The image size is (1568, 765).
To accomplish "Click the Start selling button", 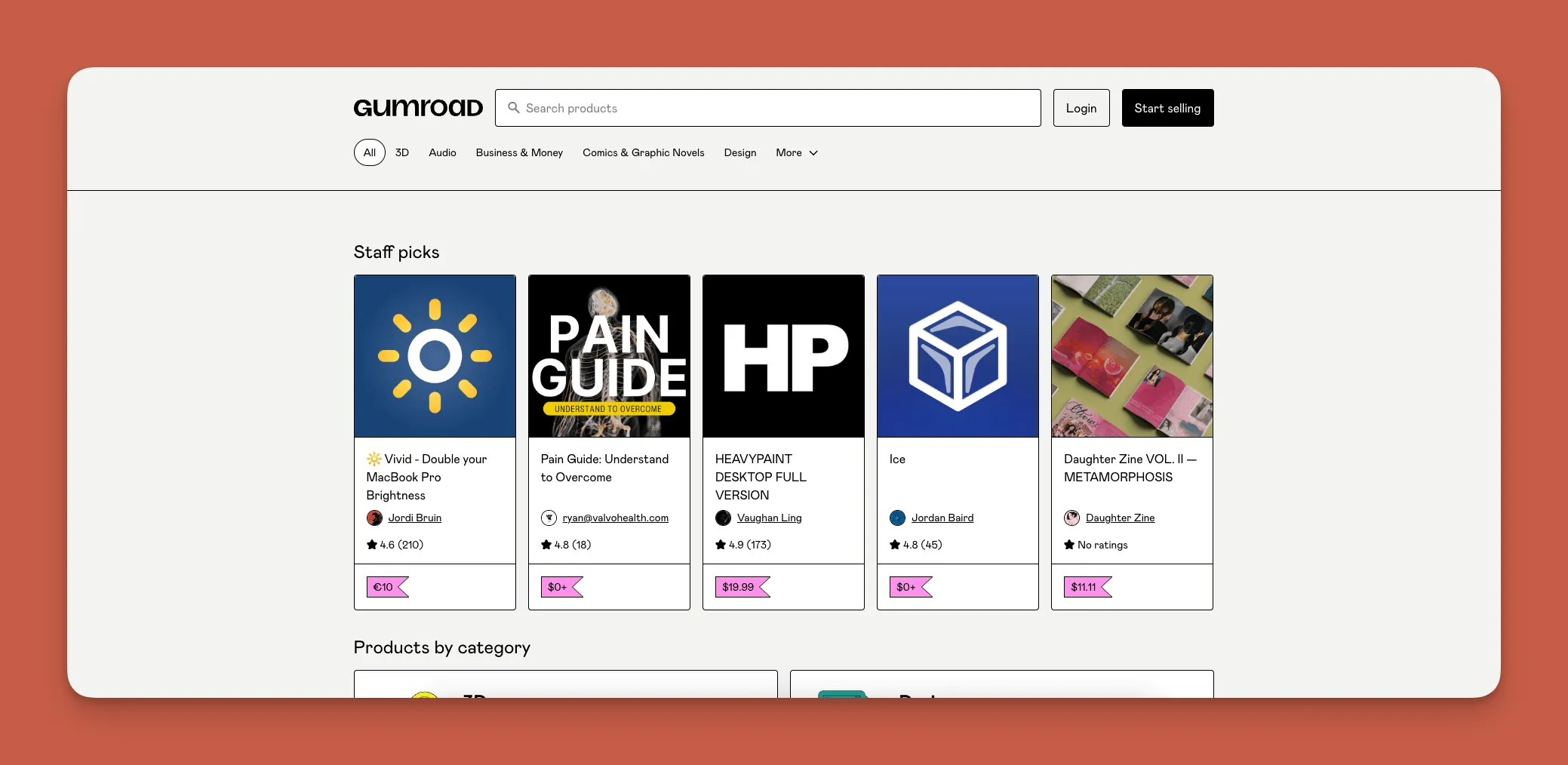I will [1167, 108].
